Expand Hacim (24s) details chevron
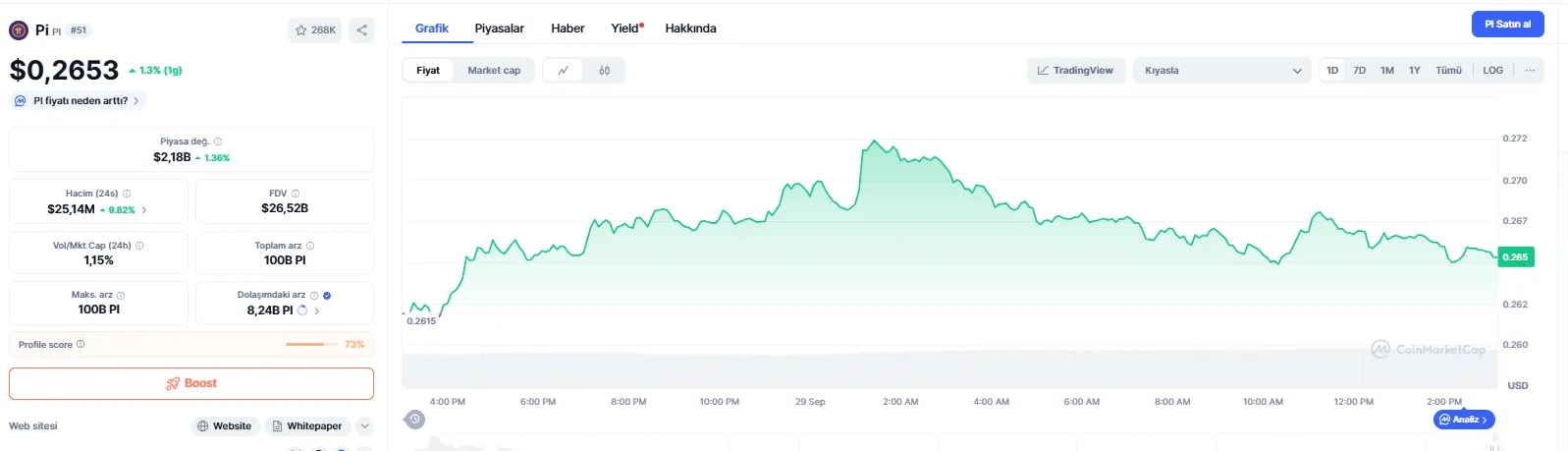This screenshot has width=1568, height=451. tap(144, 210)
